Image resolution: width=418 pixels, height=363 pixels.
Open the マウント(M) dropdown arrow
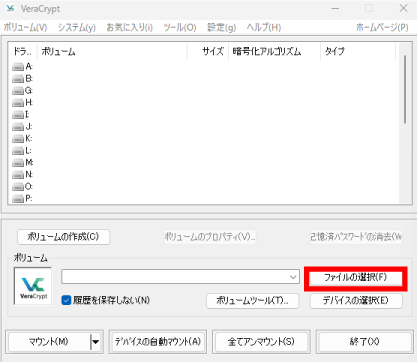95,342
